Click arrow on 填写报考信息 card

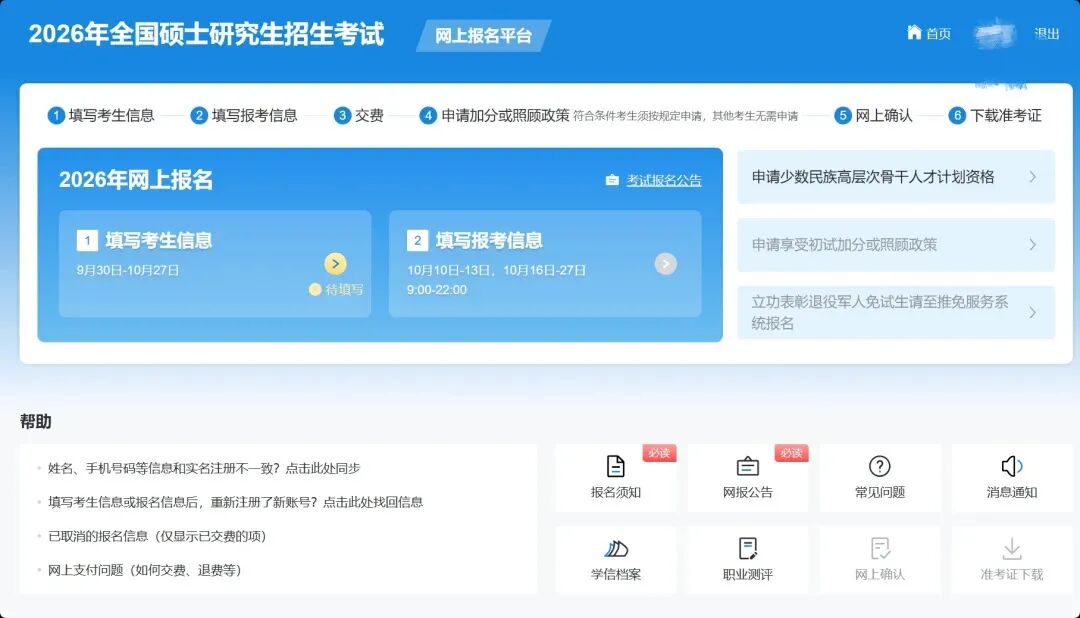coord(665,264)
